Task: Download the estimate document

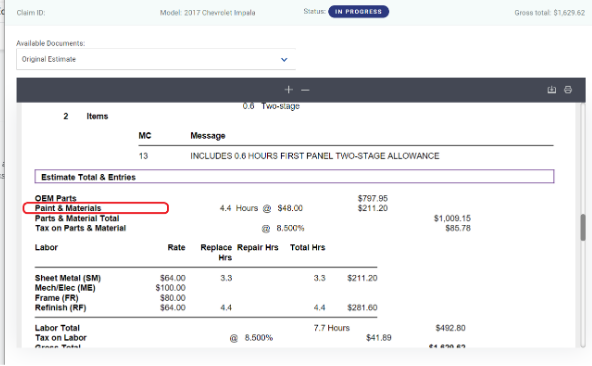Action: pyautogui.click(x=552, y=90)
